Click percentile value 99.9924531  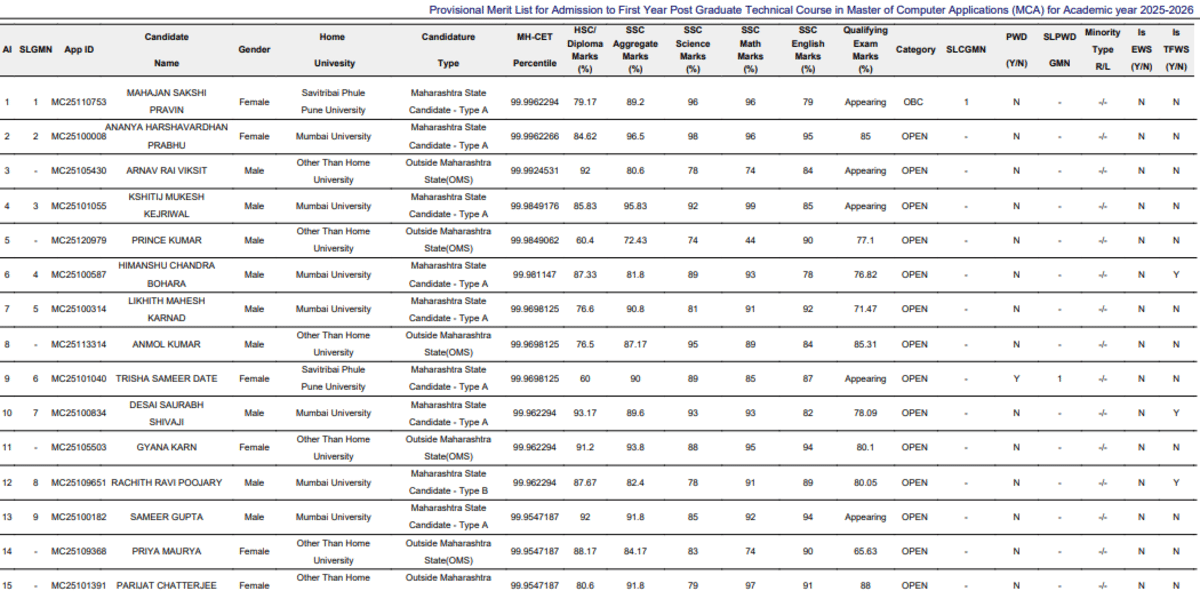tap(534, 171)
